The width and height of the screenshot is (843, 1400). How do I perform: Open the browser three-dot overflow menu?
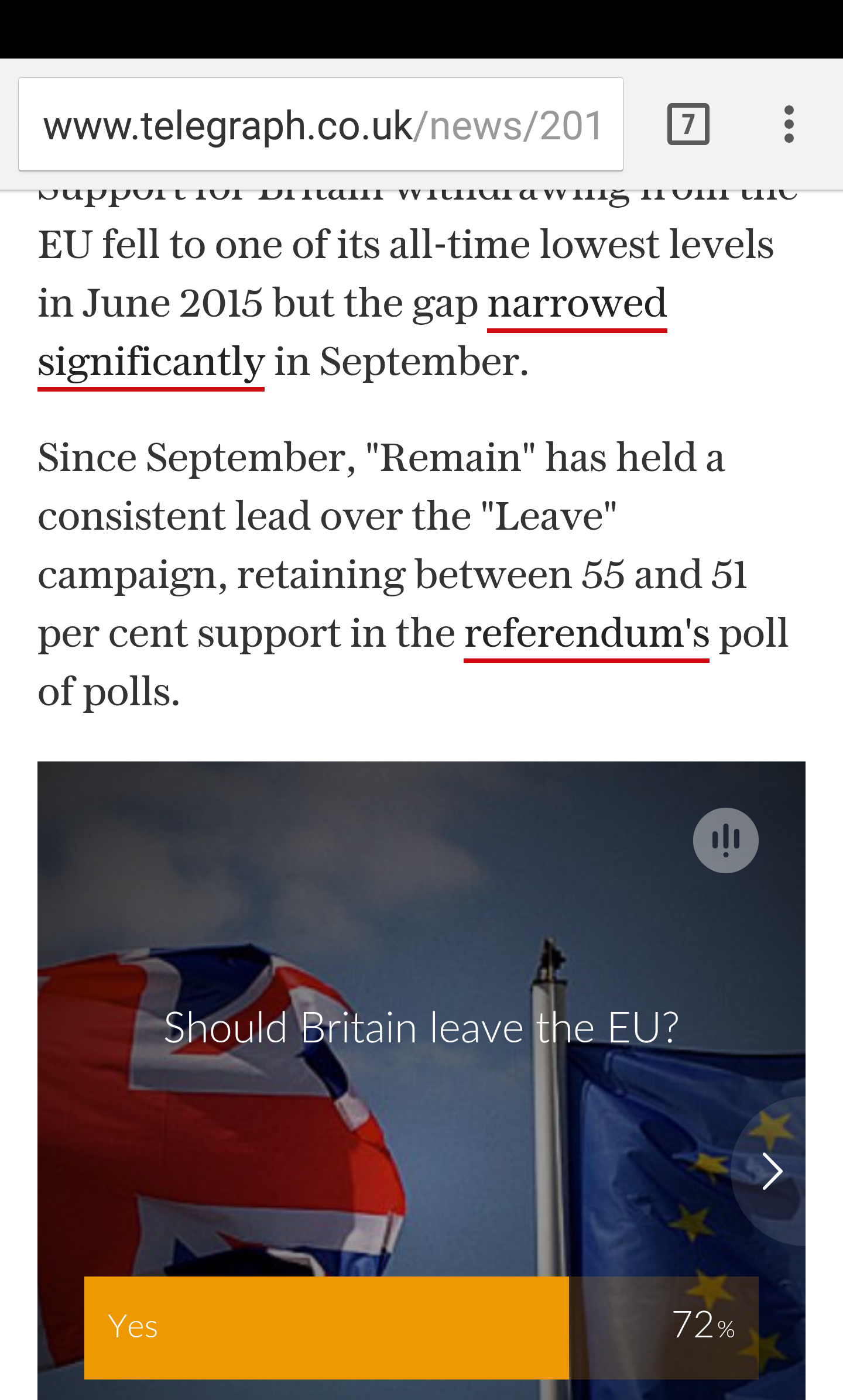pyautogui.click(x=789, y=124)
